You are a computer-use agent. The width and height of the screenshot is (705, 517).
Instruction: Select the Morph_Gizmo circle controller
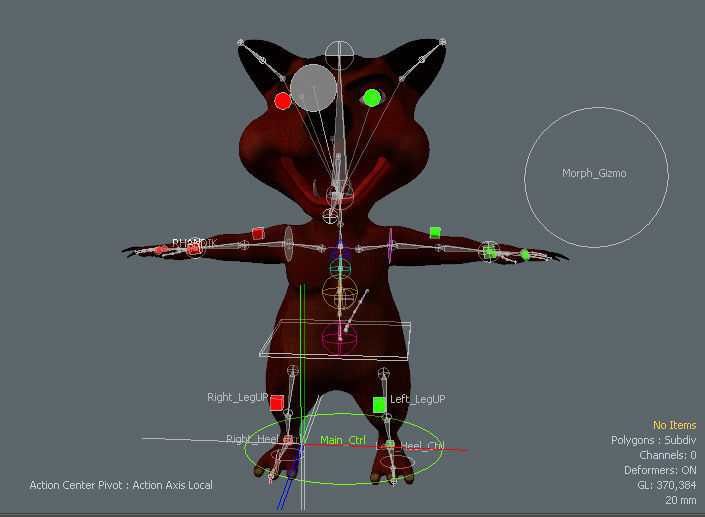(x=596, y=178)
